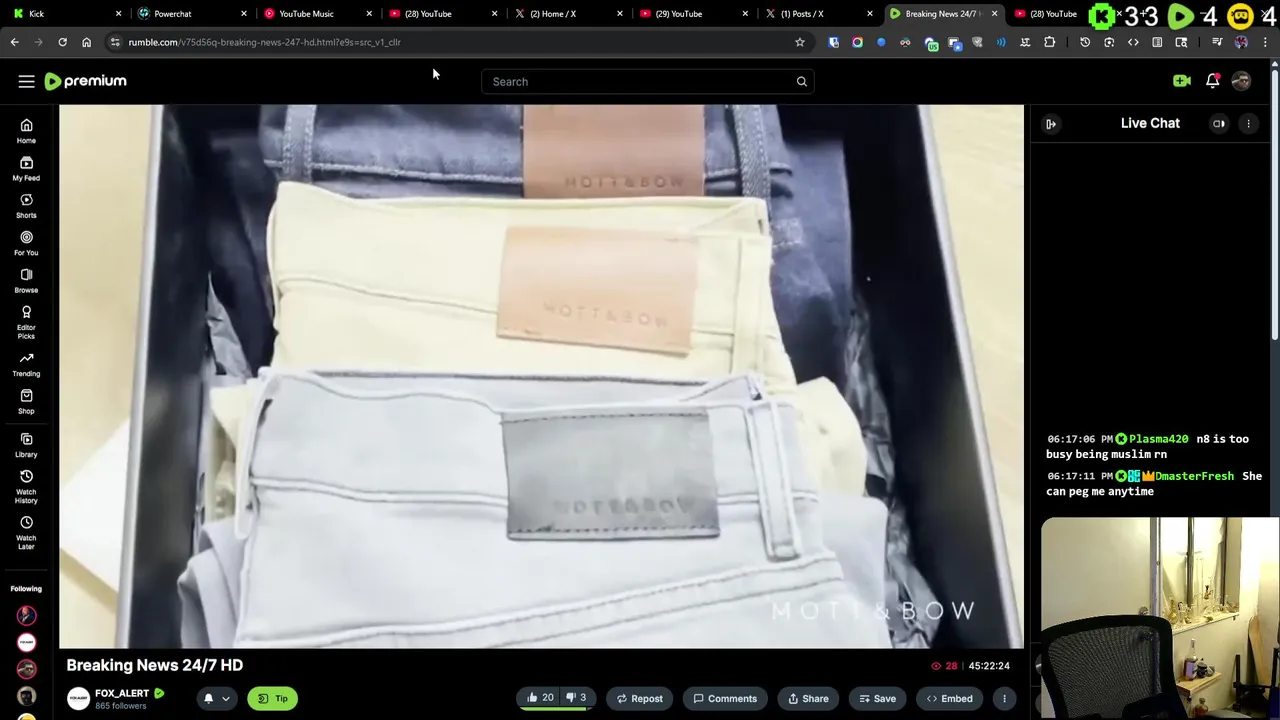Expand notification options next to bell
The image size is (1280, 720).
[226, 699]
